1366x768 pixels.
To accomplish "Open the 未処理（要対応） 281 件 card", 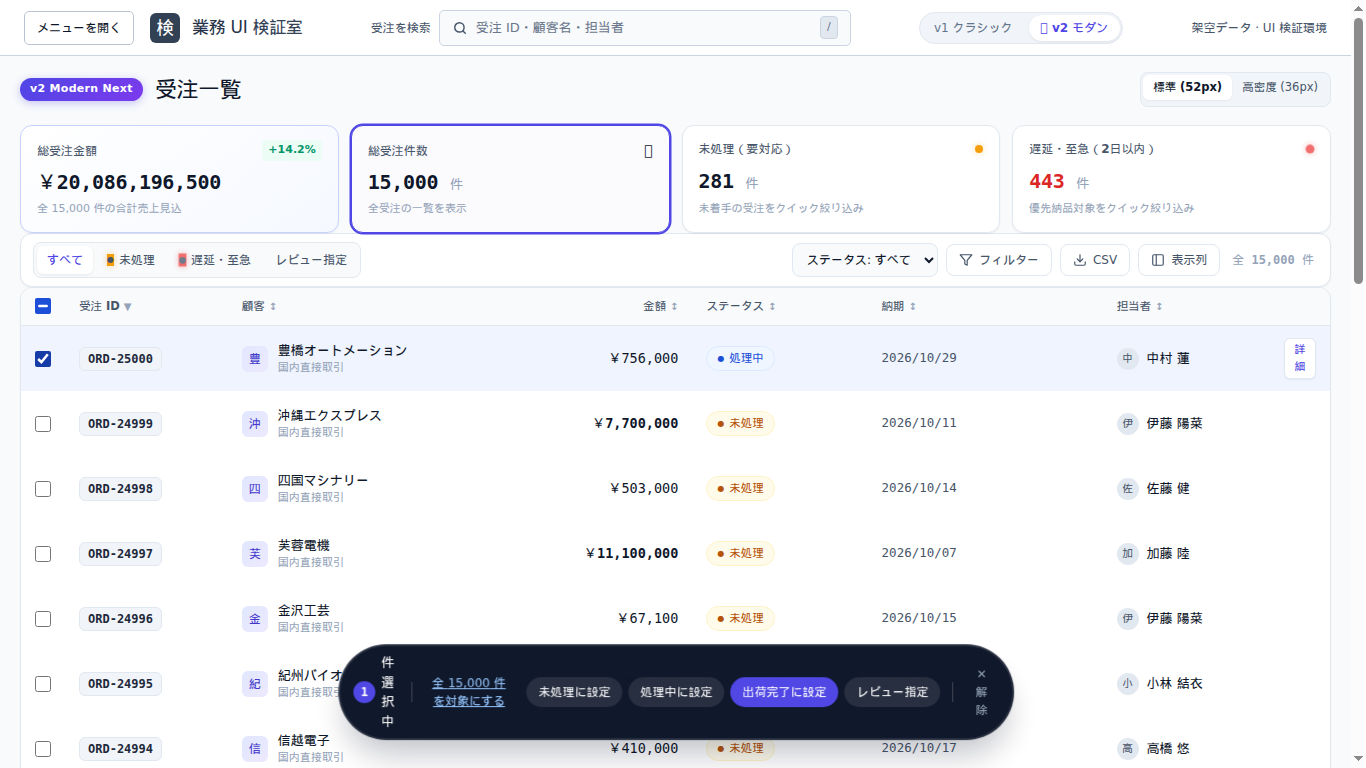I will [x=841, y=179].
